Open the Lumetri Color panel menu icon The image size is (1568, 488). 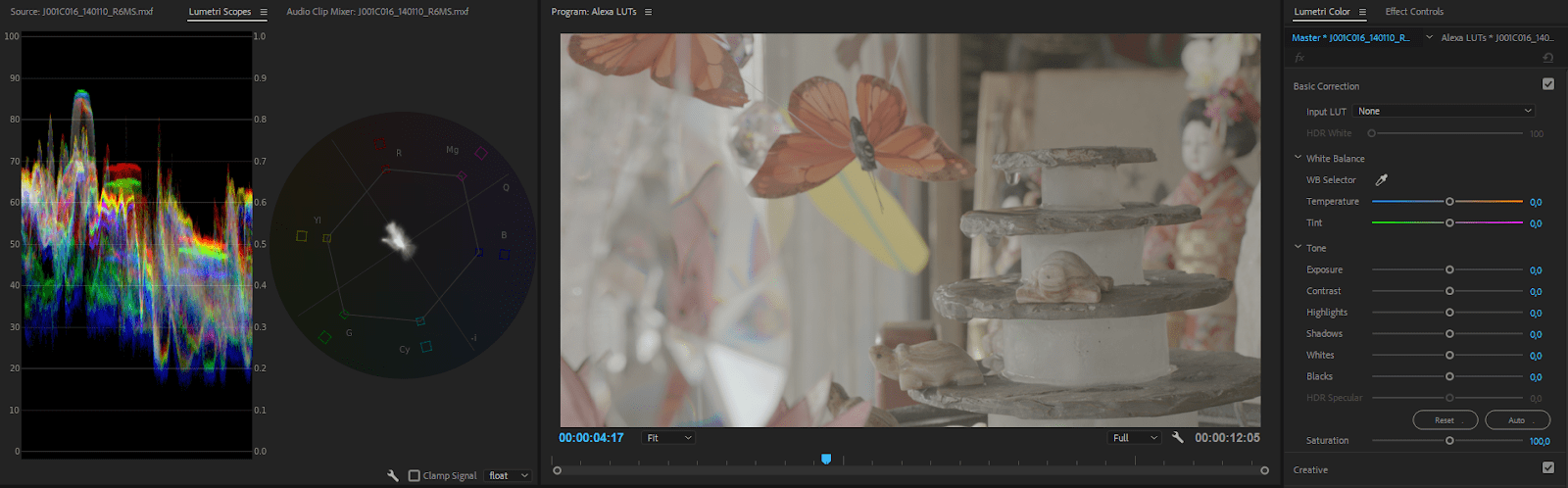click(x=1362, y=12)
